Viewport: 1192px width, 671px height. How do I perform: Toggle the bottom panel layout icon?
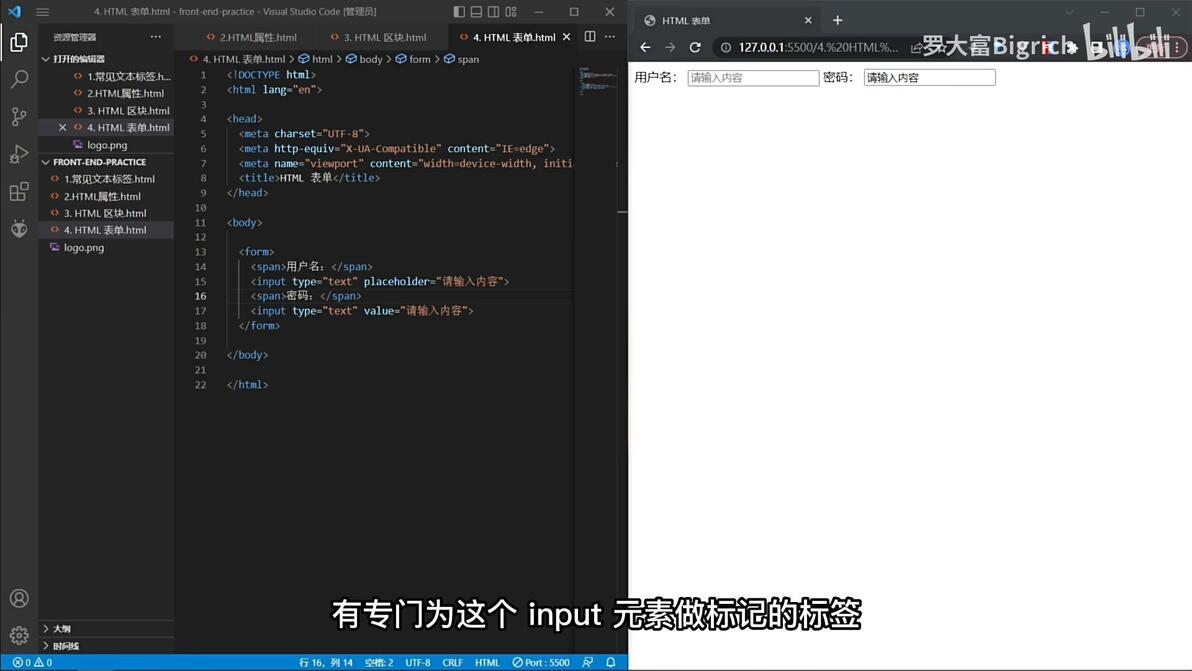point(476,11)
